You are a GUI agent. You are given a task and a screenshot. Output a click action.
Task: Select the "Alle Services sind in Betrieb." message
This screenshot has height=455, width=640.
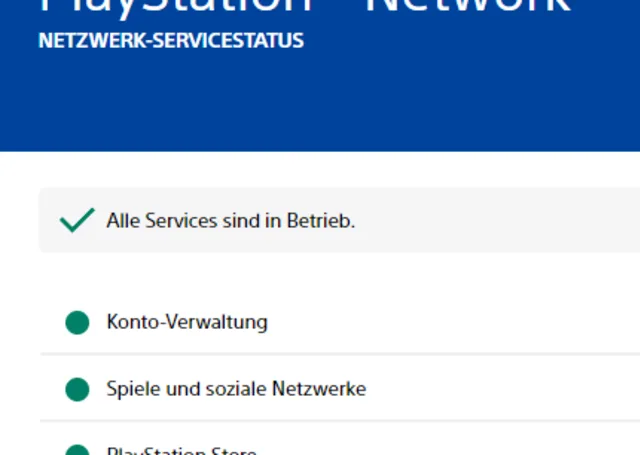230,220
